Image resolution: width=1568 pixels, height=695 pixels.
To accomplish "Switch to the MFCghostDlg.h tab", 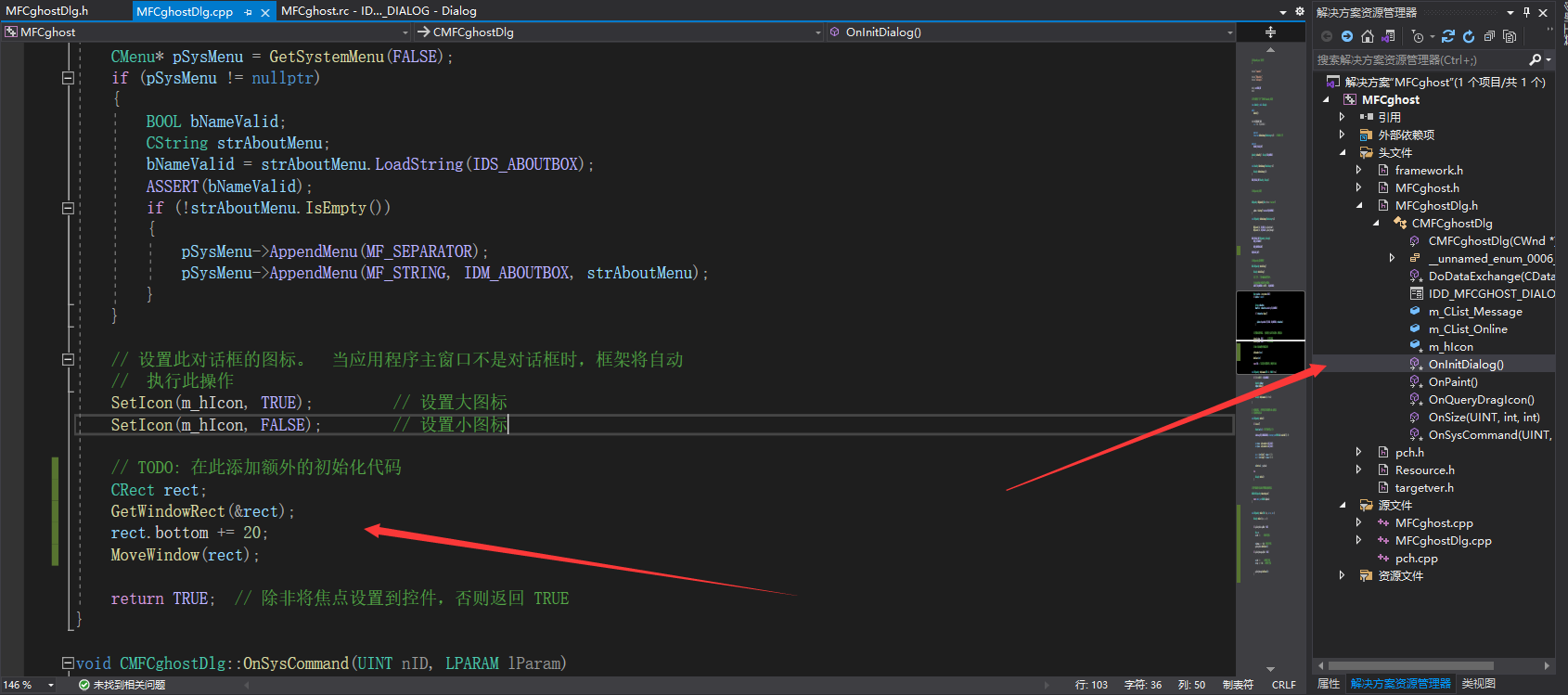I will [x=47, y=11].
